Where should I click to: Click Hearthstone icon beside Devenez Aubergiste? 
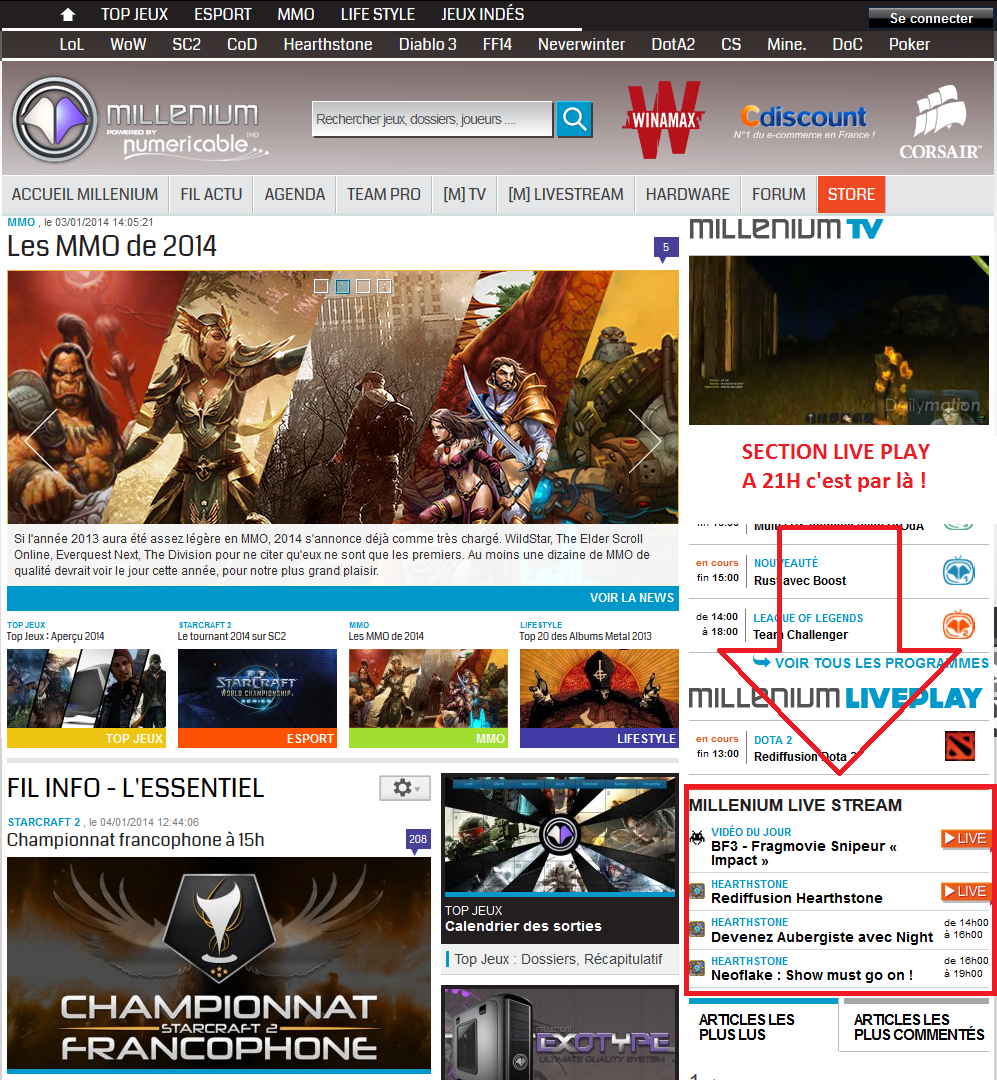(x=697, y=928)
